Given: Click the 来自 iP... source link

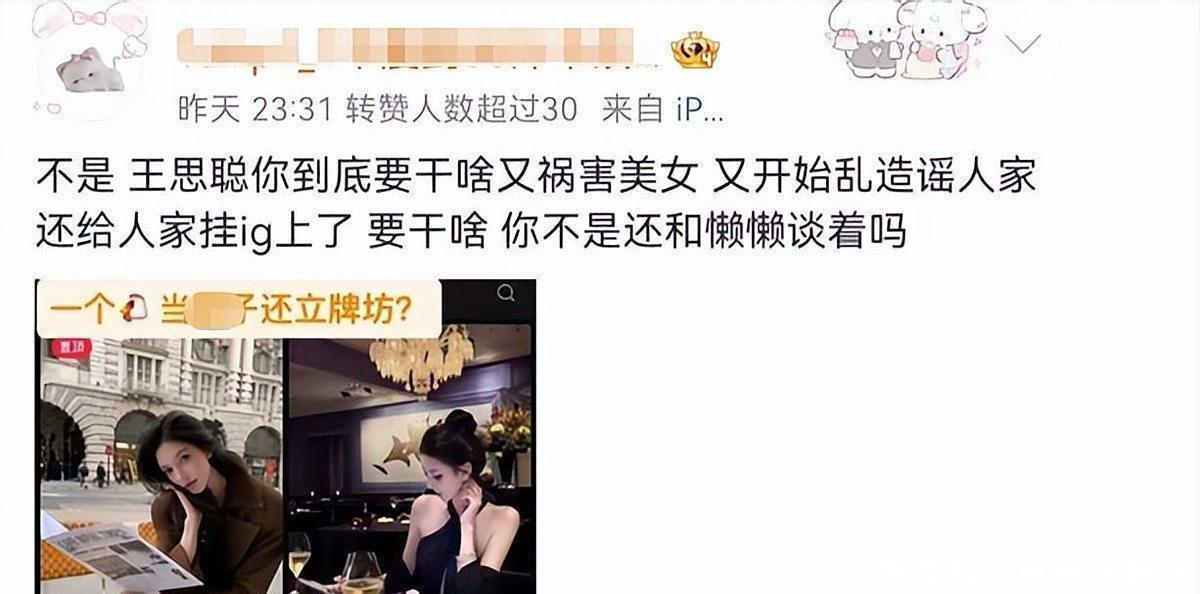Looking at the screenshot, I should pos(662,110).
